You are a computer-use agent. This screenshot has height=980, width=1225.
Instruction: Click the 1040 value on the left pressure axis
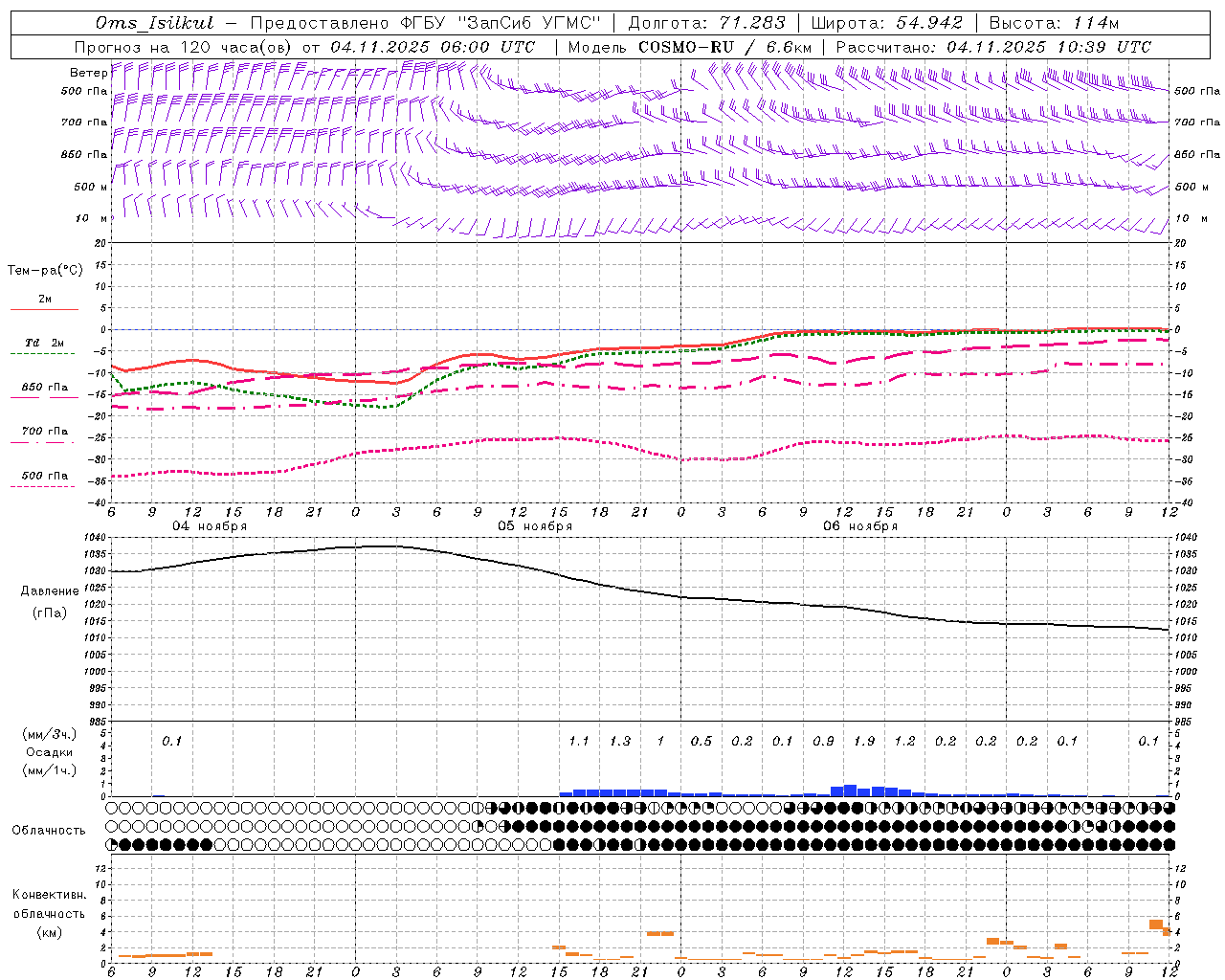tap(96, 537)
